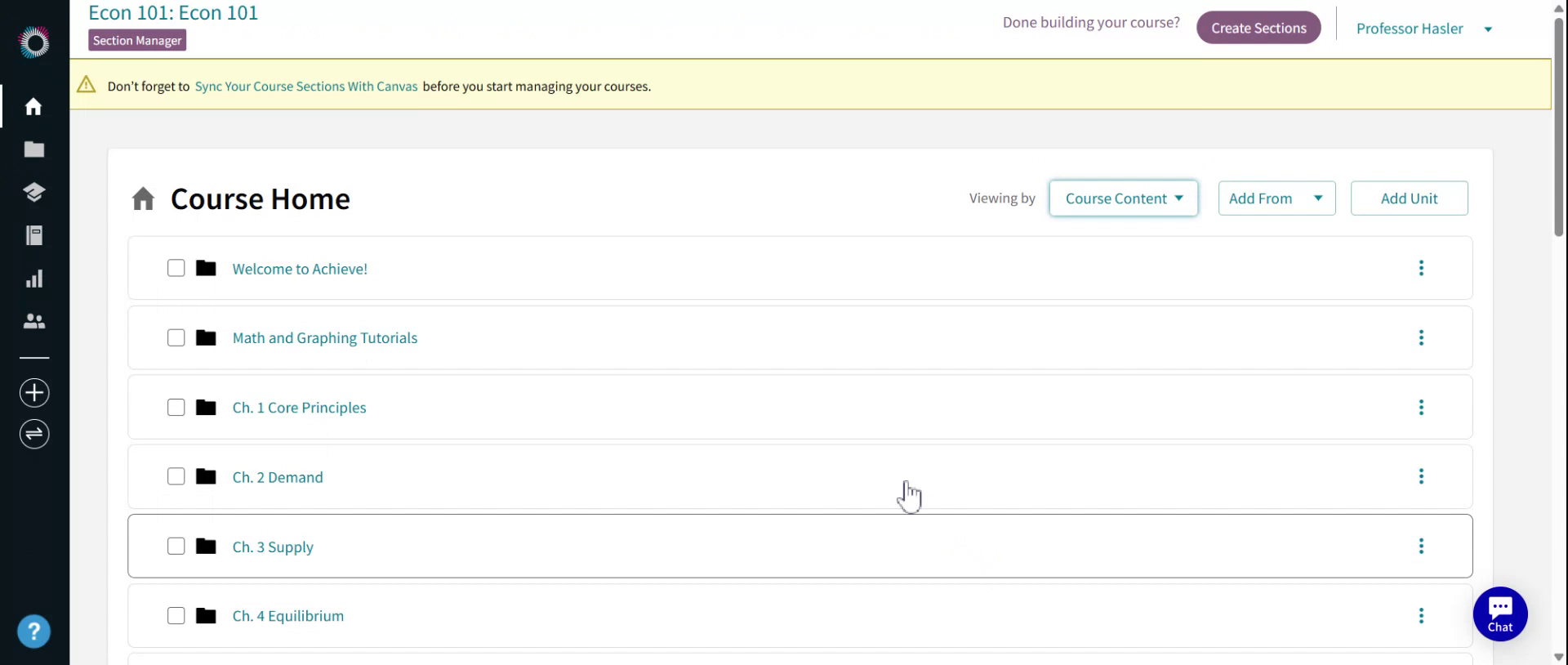Click the Home icon in sidebar
The width and height of the screenshot is (1568, 665).
pyautogui.click(x=33, y=106)
